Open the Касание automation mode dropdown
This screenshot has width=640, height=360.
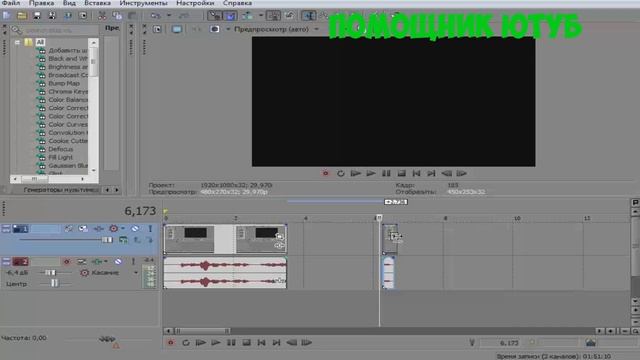tap(136, 273)
